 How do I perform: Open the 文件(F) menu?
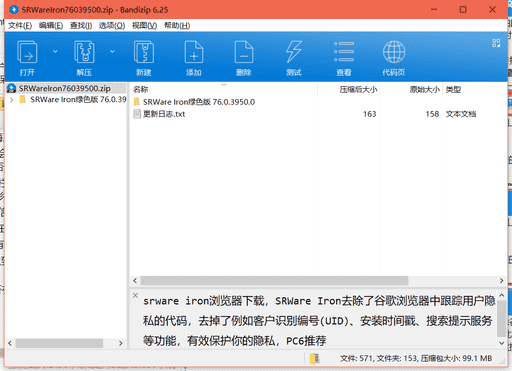click(x=20, y=26)
